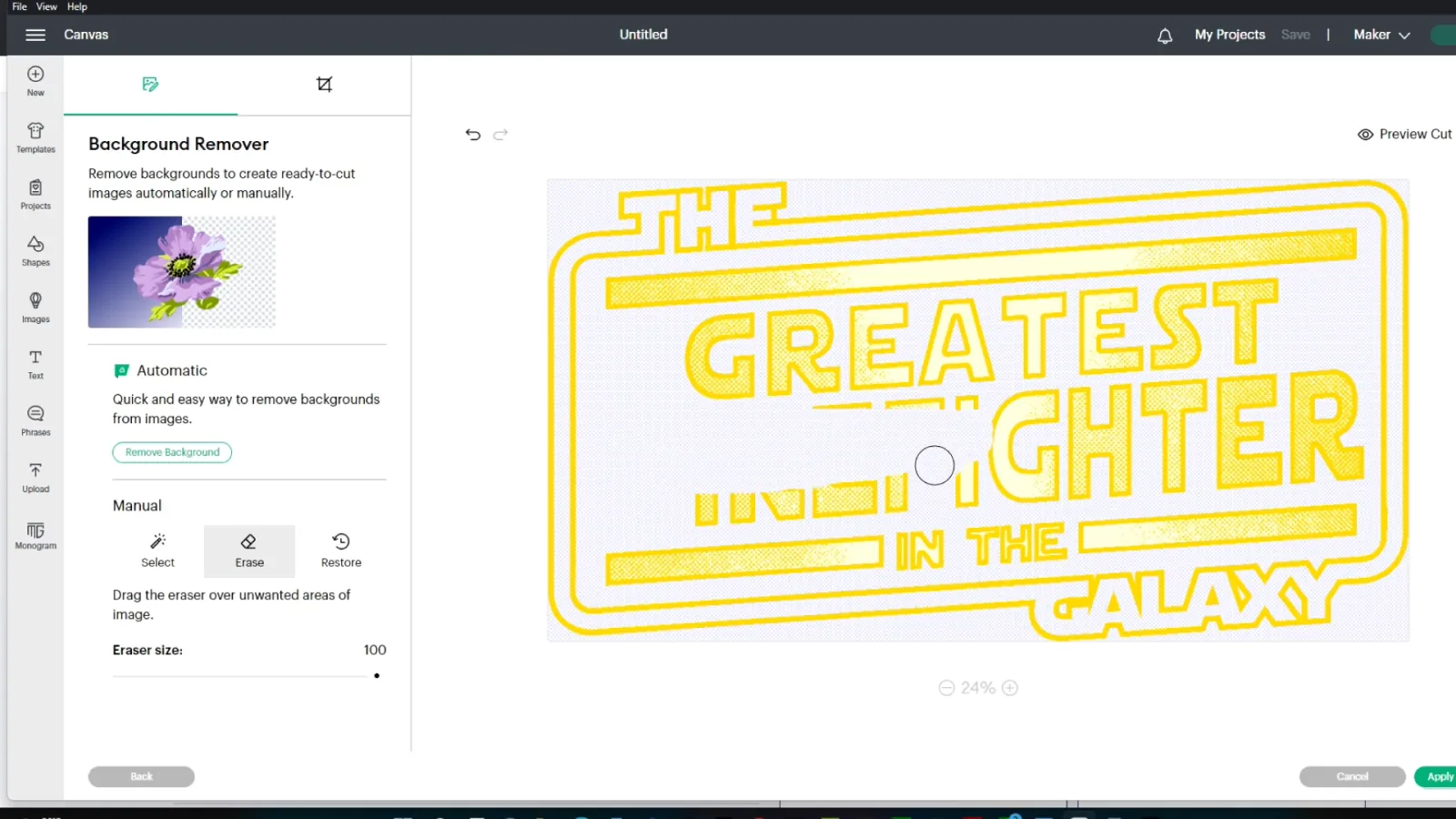The image size is (1456, 819).
Task: Apply the background changes
Action: click(x=1438, y=776)
